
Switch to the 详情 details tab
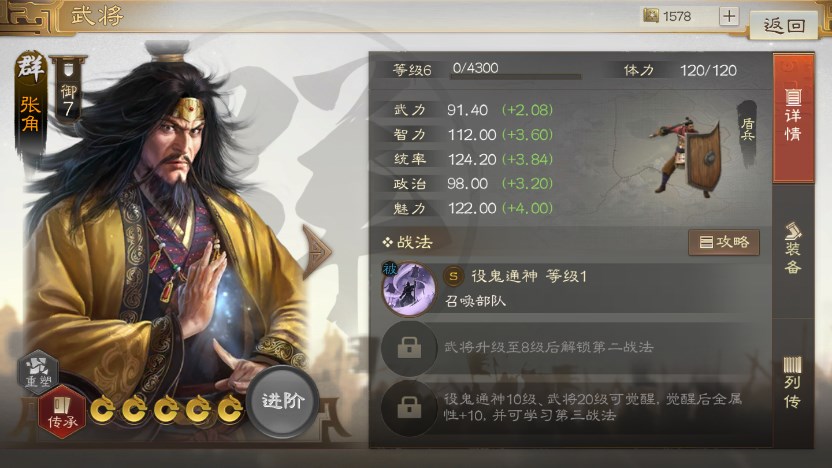(793, 118)
